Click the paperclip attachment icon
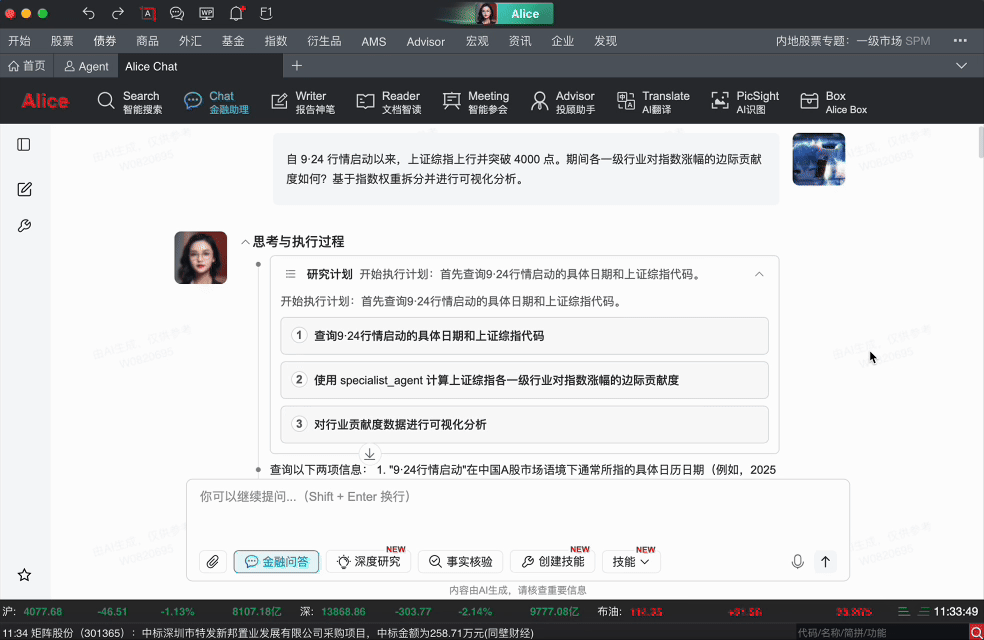984x640 pixels. [x=213, y=562]
